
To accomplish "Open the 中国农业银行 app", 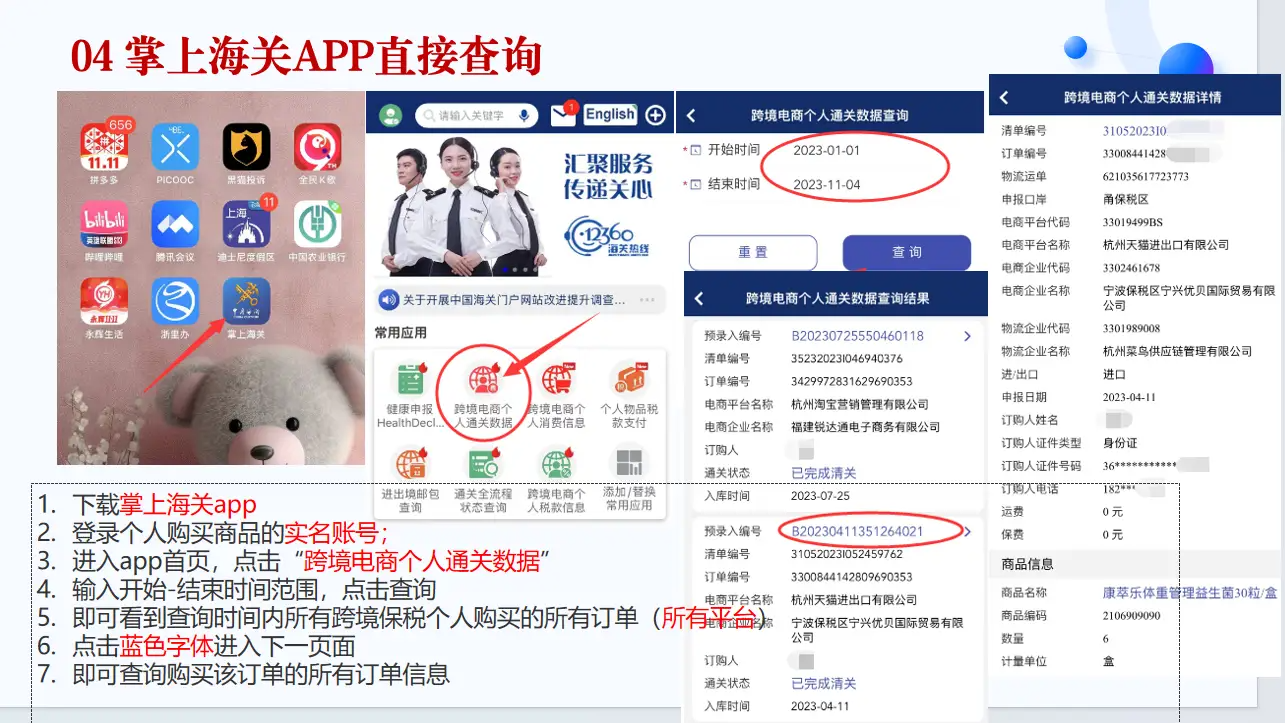I will pos(317,224).
